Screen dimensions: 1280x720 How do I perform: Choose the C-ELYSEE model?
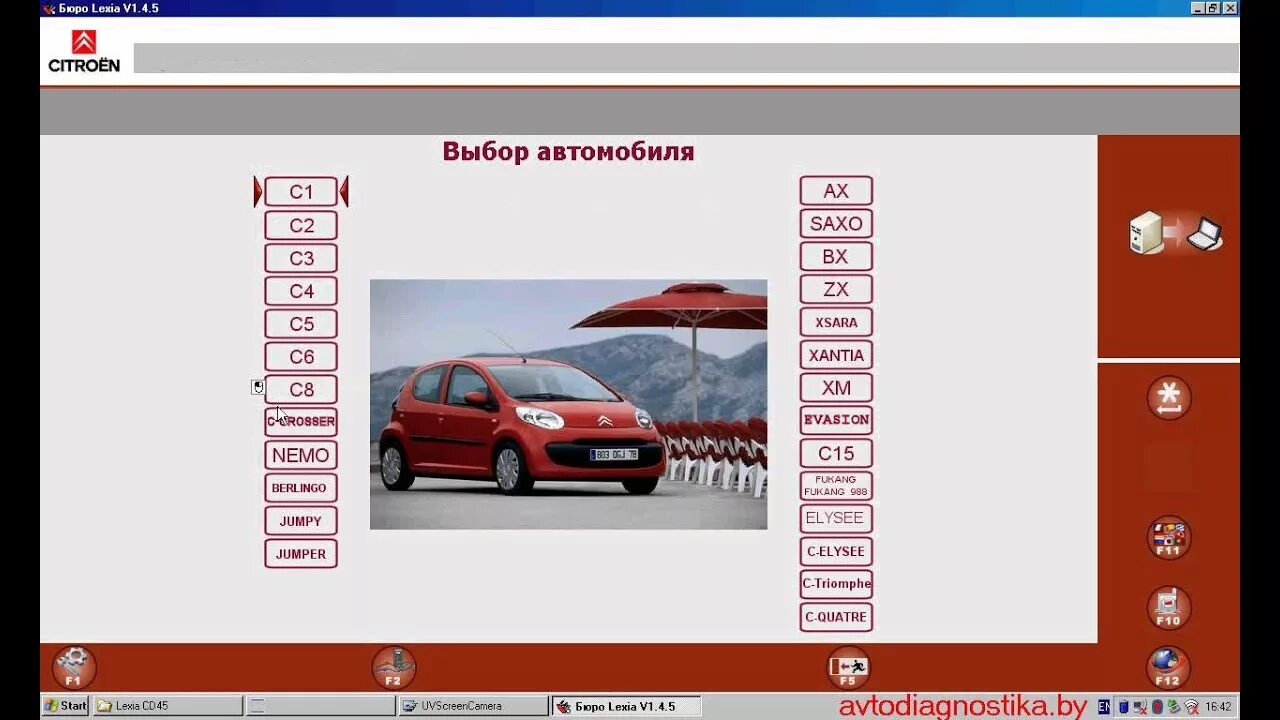[x=836, y=552]
